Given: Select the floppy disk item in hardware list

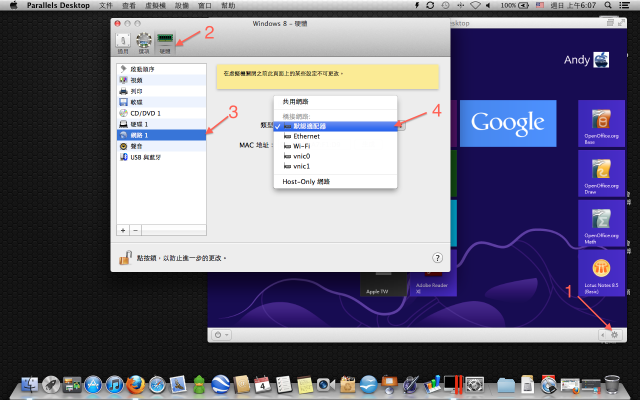Looking at the screenshot, I should (162, 102).
